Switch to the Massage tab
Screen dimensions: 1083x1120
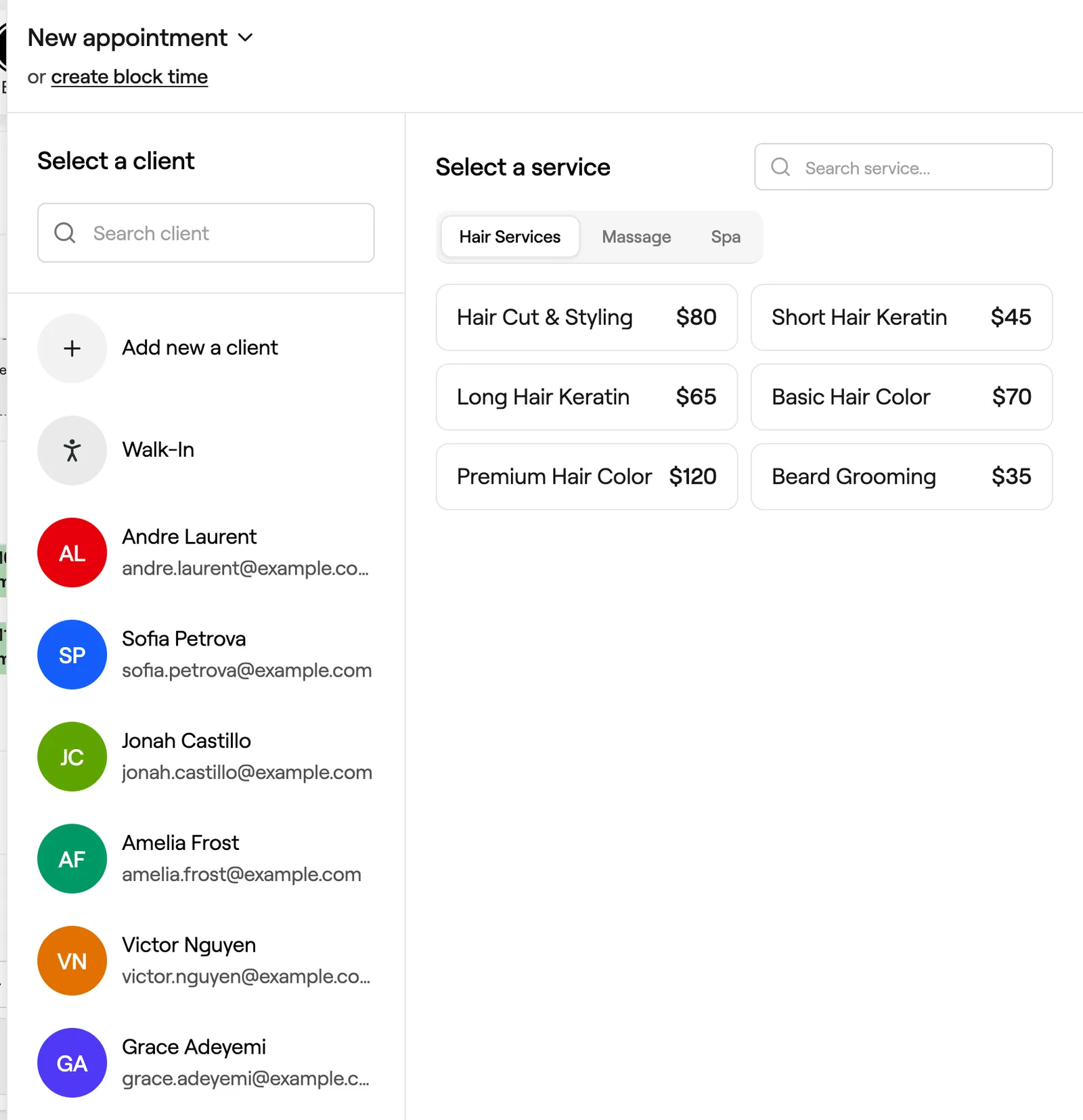coord(636,237)
